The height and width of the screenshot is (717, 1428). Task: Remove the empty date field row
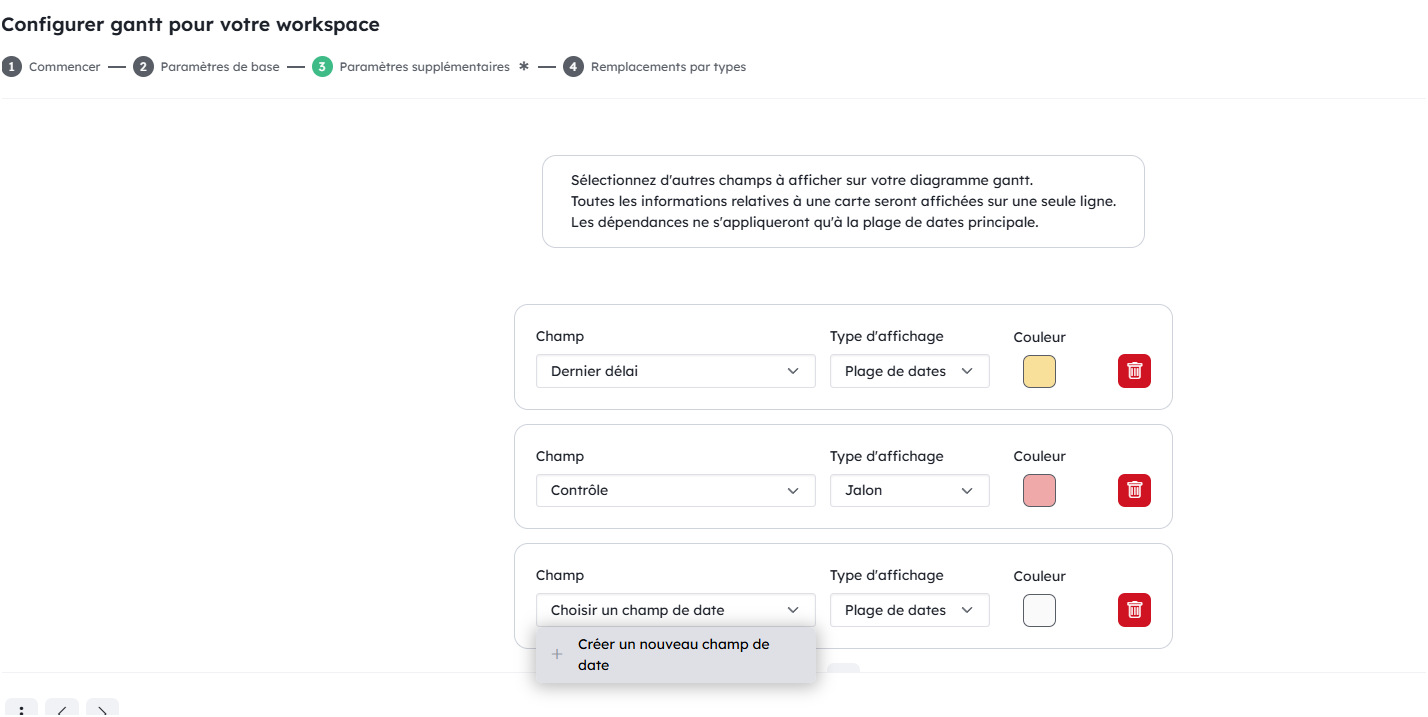[x=1134, y=610]
